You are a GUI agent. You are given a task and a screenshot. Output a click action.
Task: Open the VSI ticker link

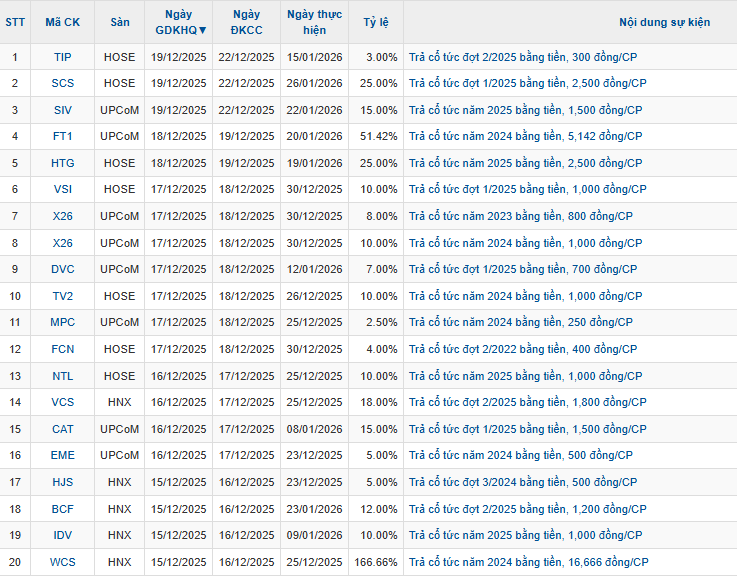(x=62, y=189)
